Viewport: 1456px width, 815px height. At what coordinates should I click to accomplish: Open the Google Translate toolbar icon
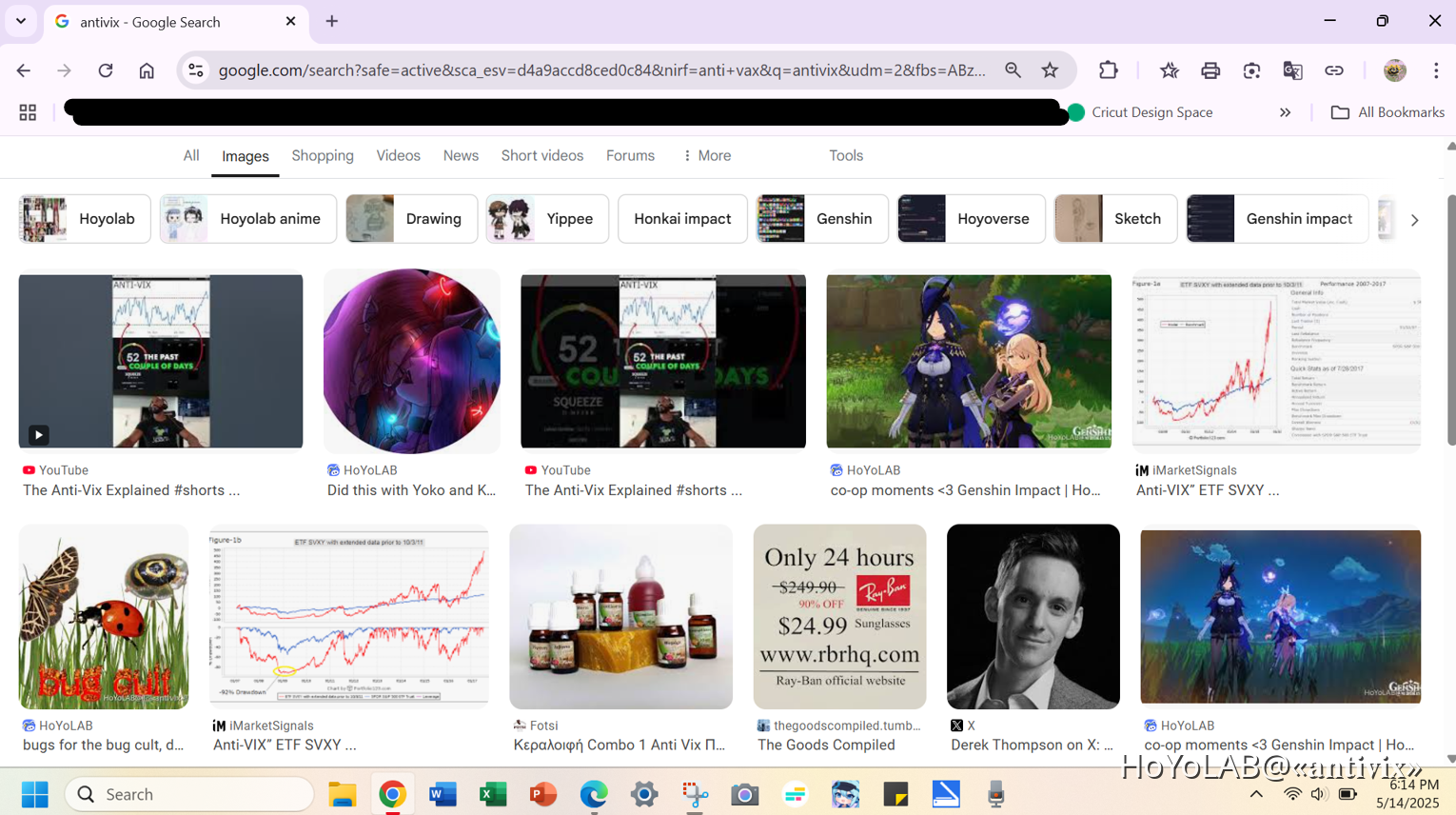(x=1292, y=70)
